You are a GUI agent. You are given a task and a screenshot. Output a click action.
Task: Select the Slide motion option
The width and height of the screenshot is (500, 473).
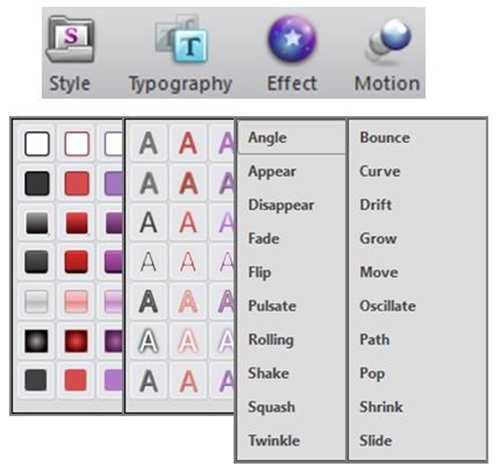tap(376, 440)
